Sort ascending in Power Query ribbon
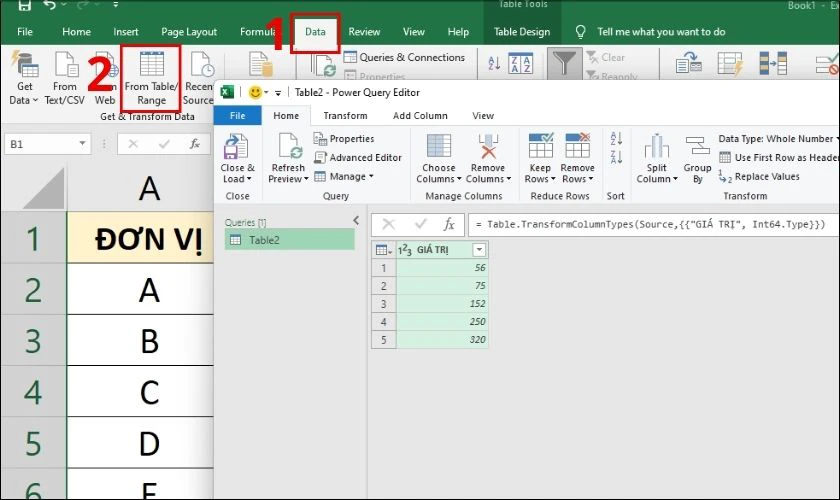Screen dimensions: 840x500 [x=616, y=139]
